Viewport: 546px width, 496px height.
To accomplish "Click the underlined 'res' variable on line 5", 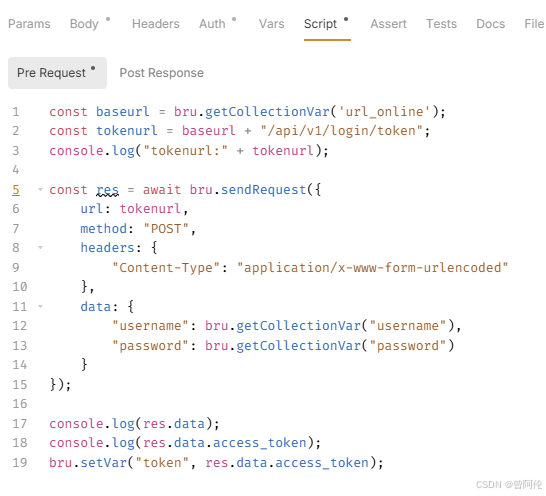I will [108, 190].
